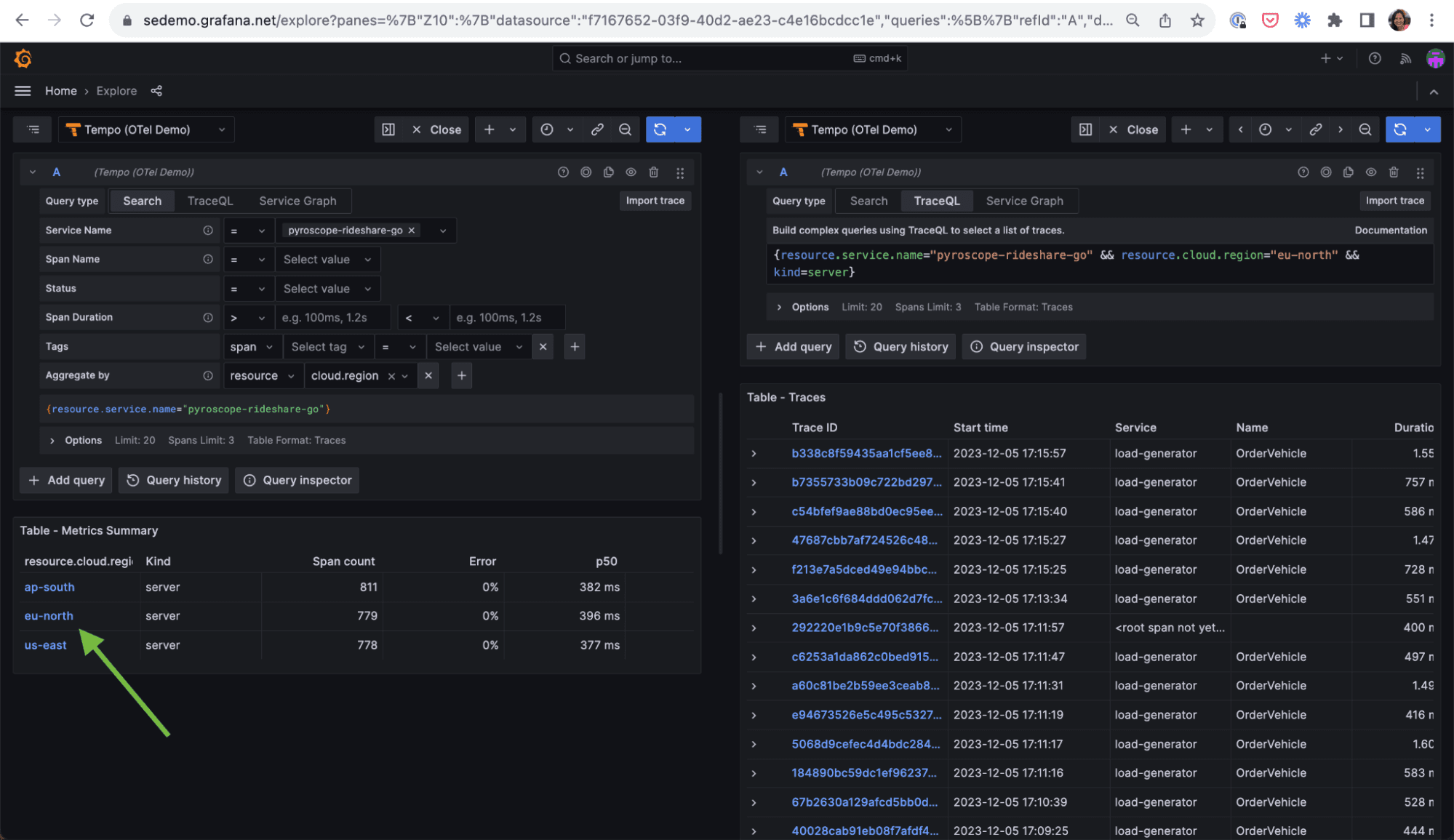Open help icon for query A

563,172
